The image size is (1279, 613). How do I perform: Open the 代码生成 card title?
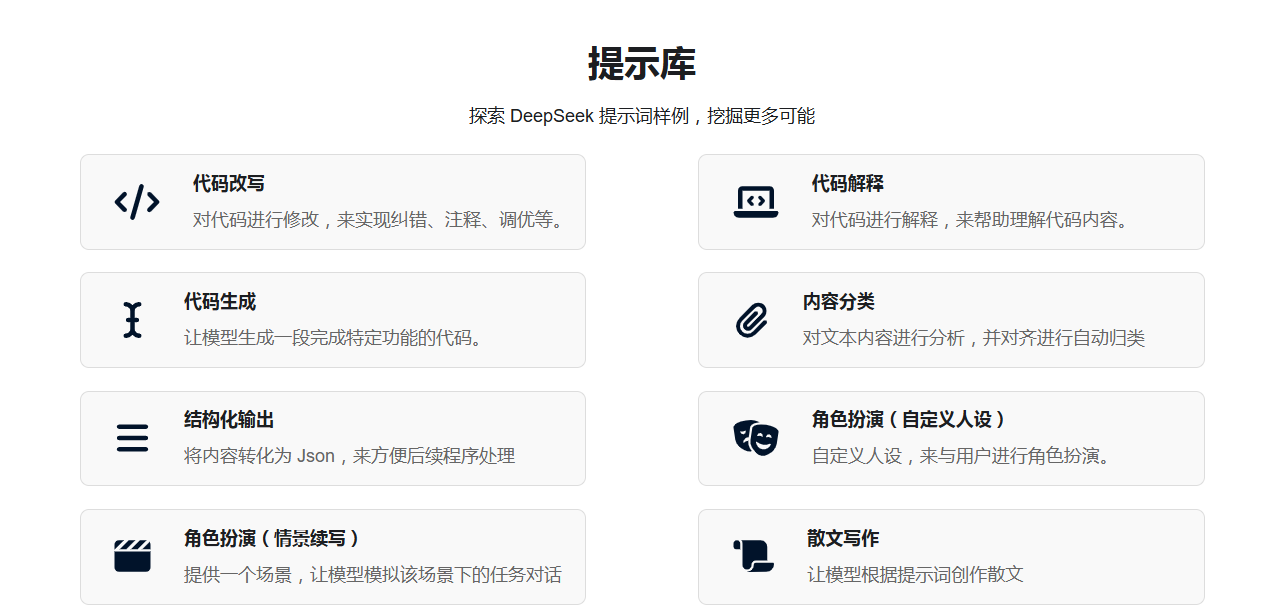click(x=220, y=302)
